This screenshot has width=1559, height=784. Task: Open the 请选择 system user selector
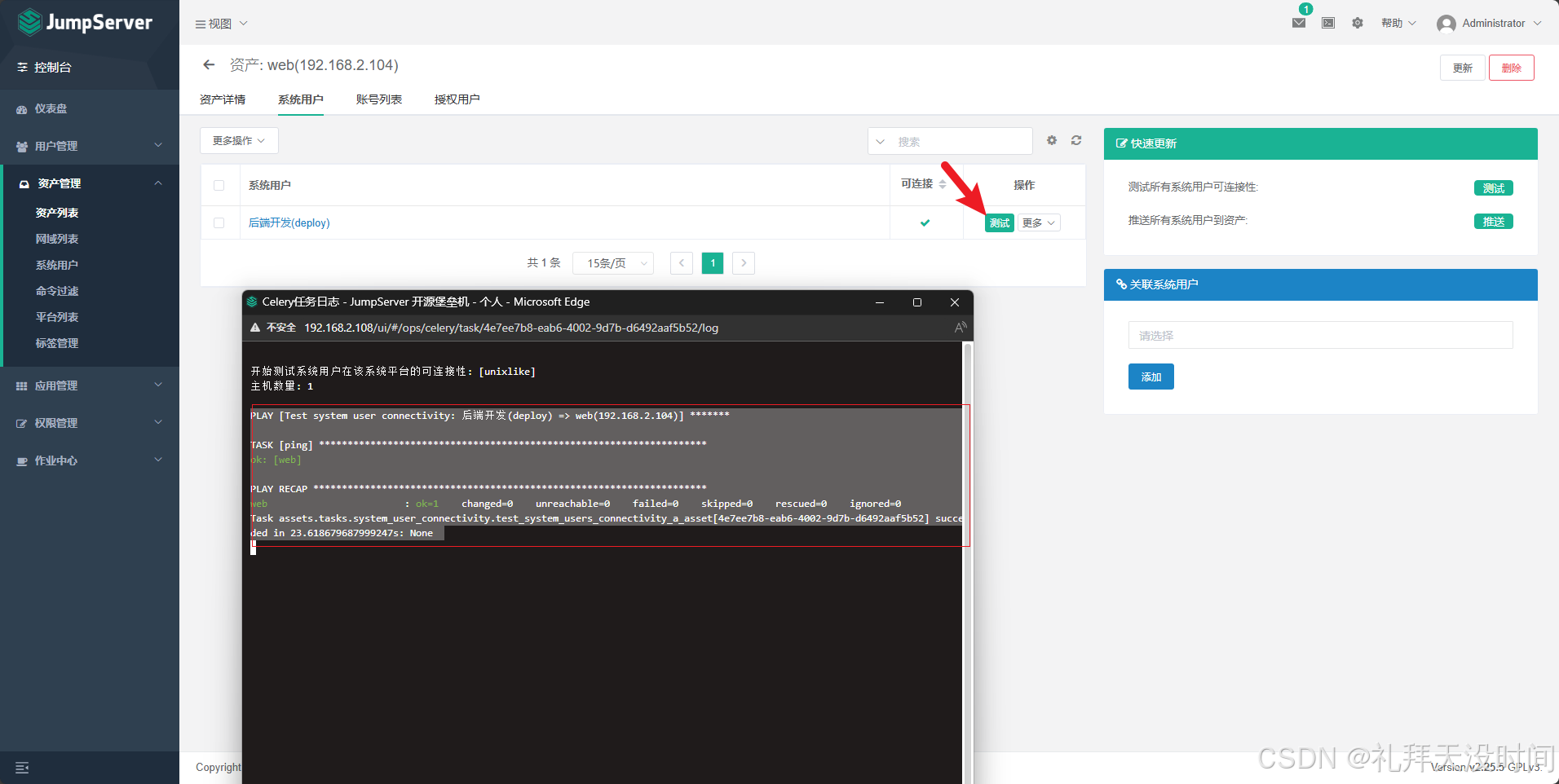point(1321,335)
